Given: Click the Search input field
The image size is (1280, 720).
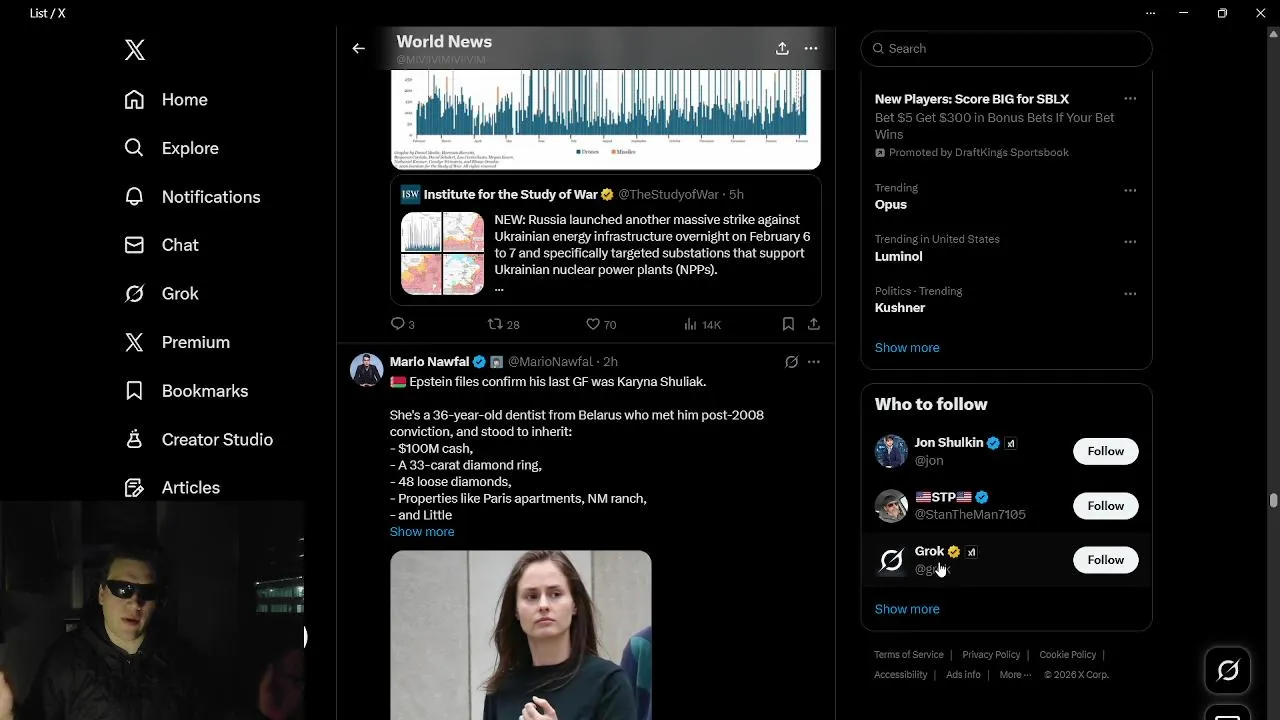Looking at the screenshot, I should tap(1006, 48).
